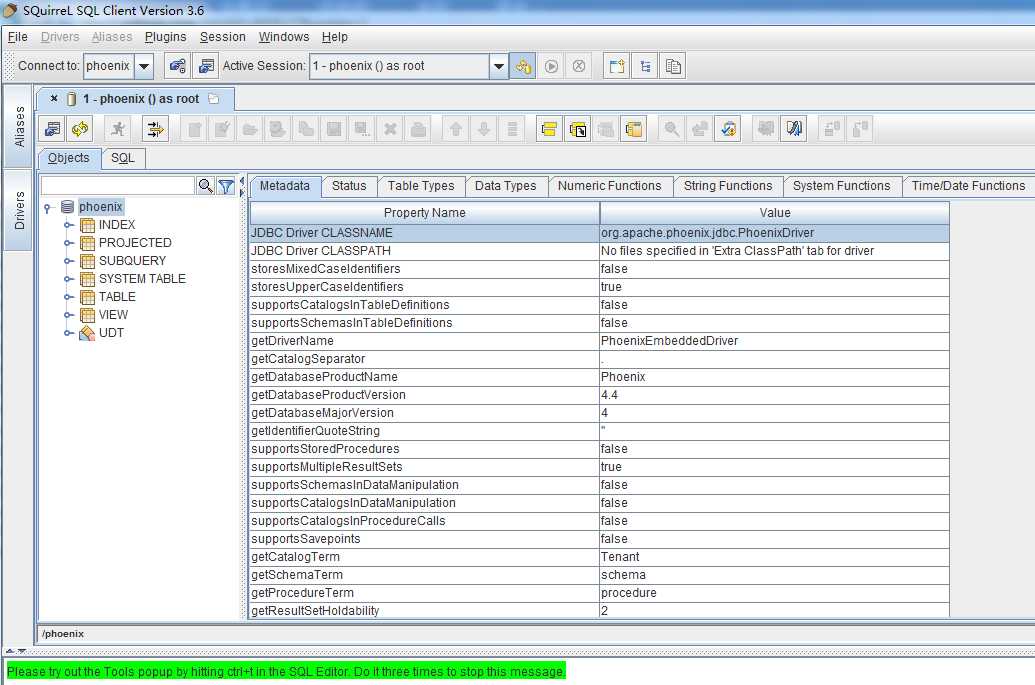The width and height of the screenshot is (1035, 685).
Task: Click the connect-to-alias icon beside phoenix dropdown
Action: click(178, 66)
